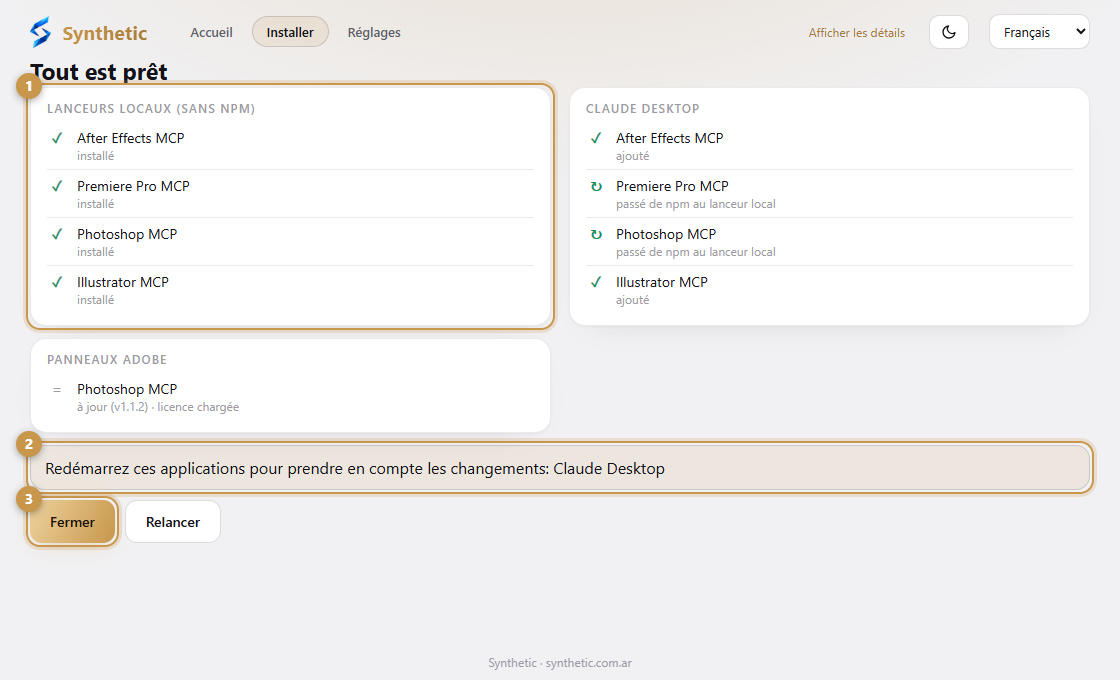The width and height of the screenshot is (1120, 680).
Task: Click the Synthetic brand name text
Action: [x=105, y=34]
